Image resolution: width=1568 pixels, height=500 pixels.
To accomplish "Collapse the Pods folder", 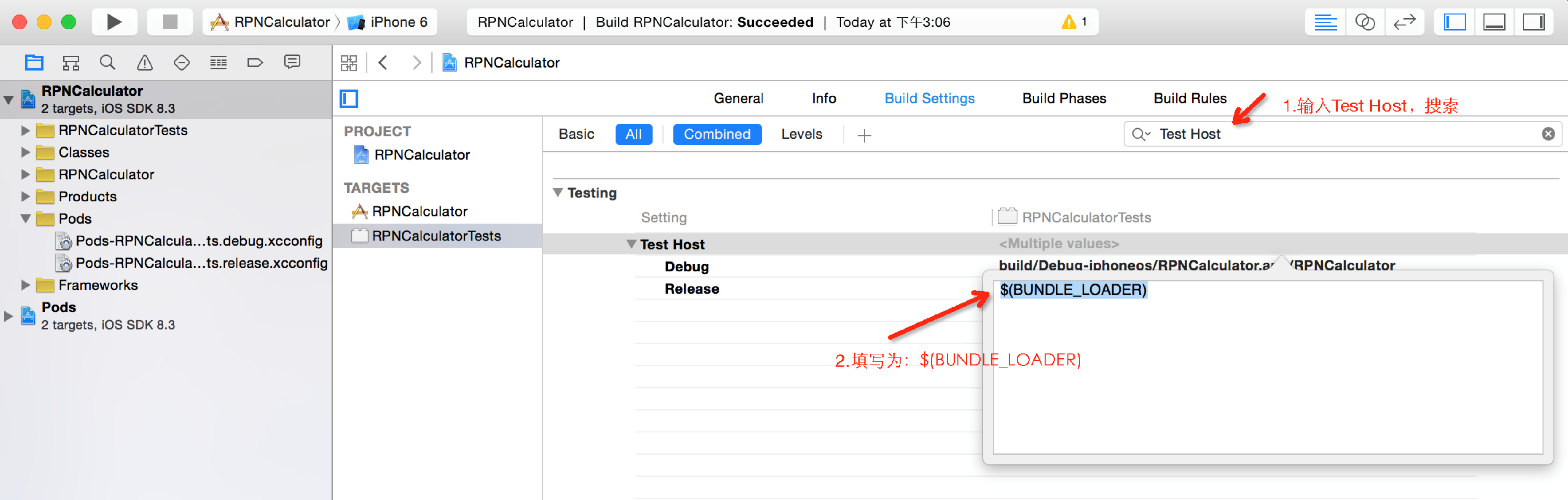I will pyautogui.click(x=25, y=218).
